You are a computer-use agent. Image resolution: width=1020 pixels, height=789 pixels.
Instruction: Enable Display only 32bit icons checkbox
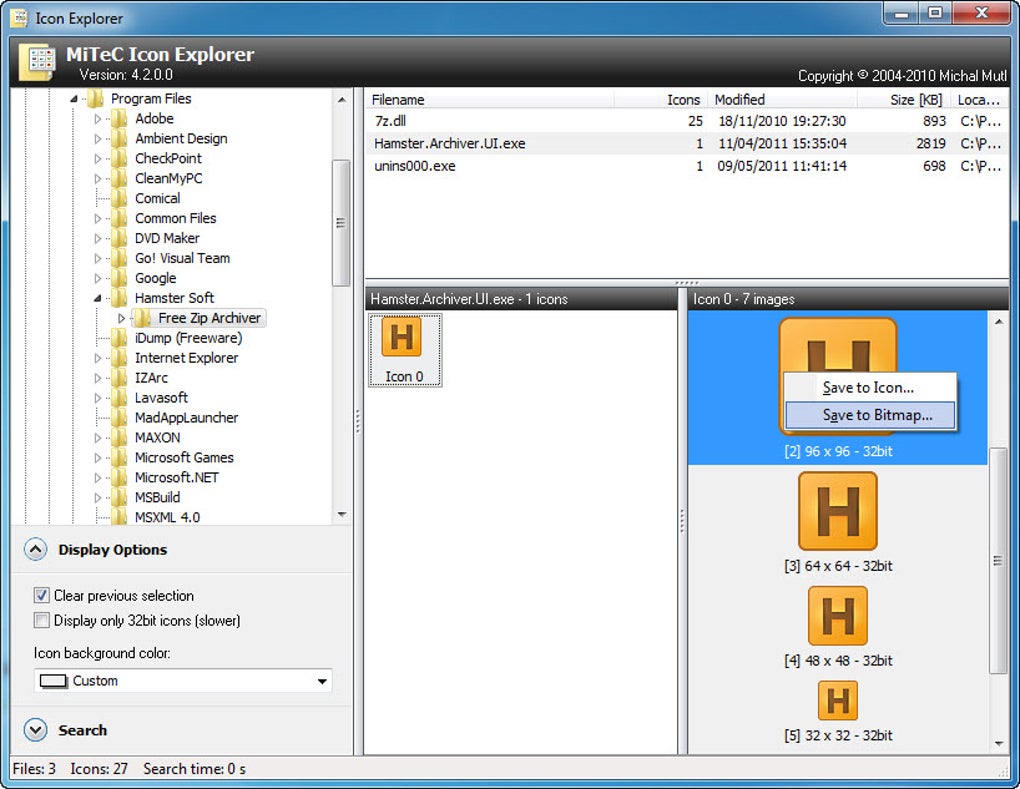pyautogui.click(x=41, y=620)
